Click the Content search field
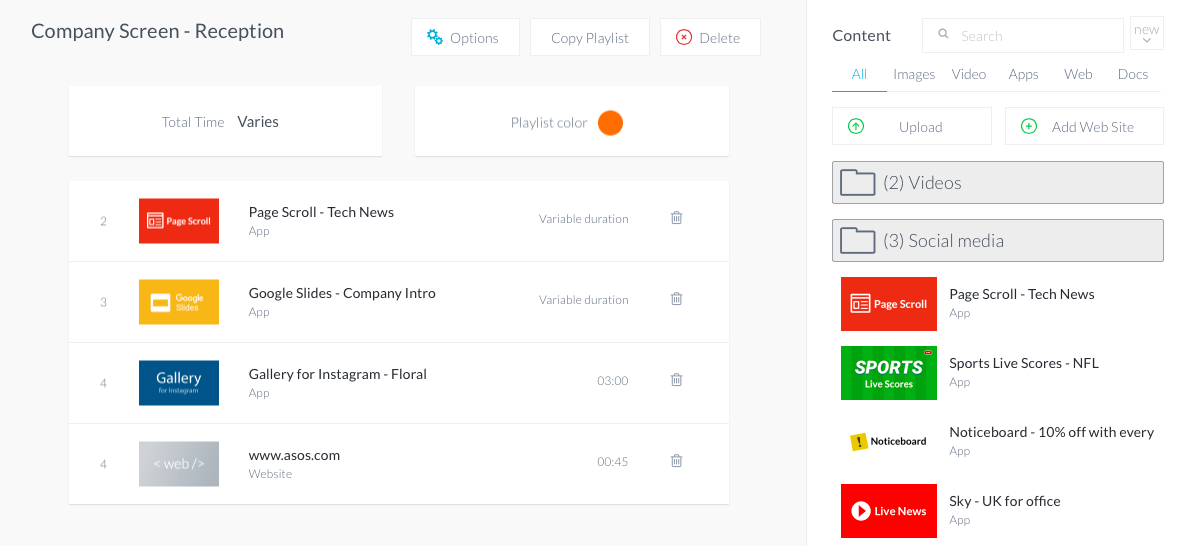The height and width of the screenshot is (546, 1180). coord(1023,35)
